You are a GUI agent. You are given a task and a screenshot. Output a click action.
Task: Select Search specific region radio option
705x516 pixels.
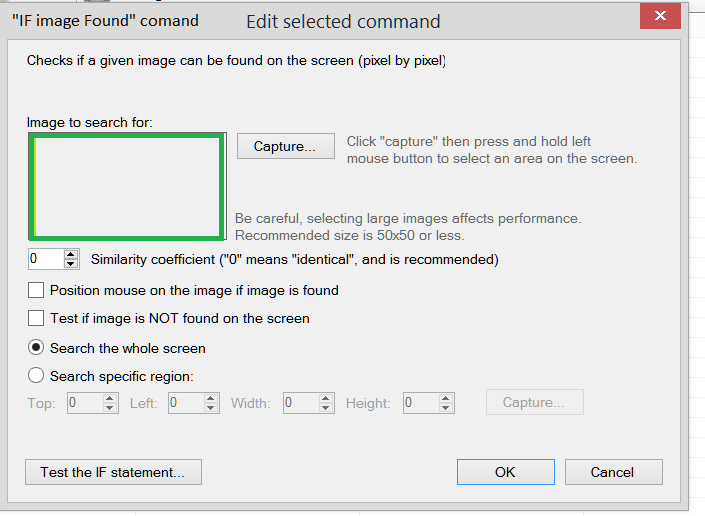point(36,376)
